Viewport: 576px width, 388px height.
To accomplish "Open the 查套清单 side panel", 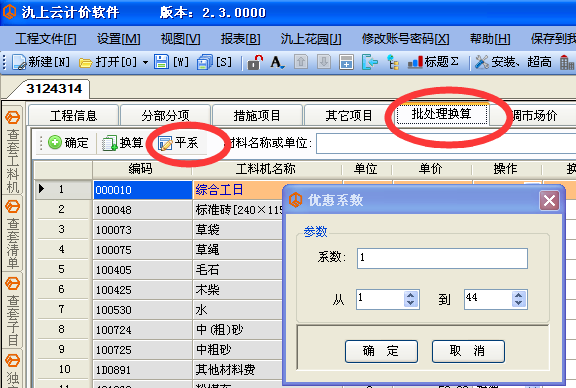I will tap(12, 234).
